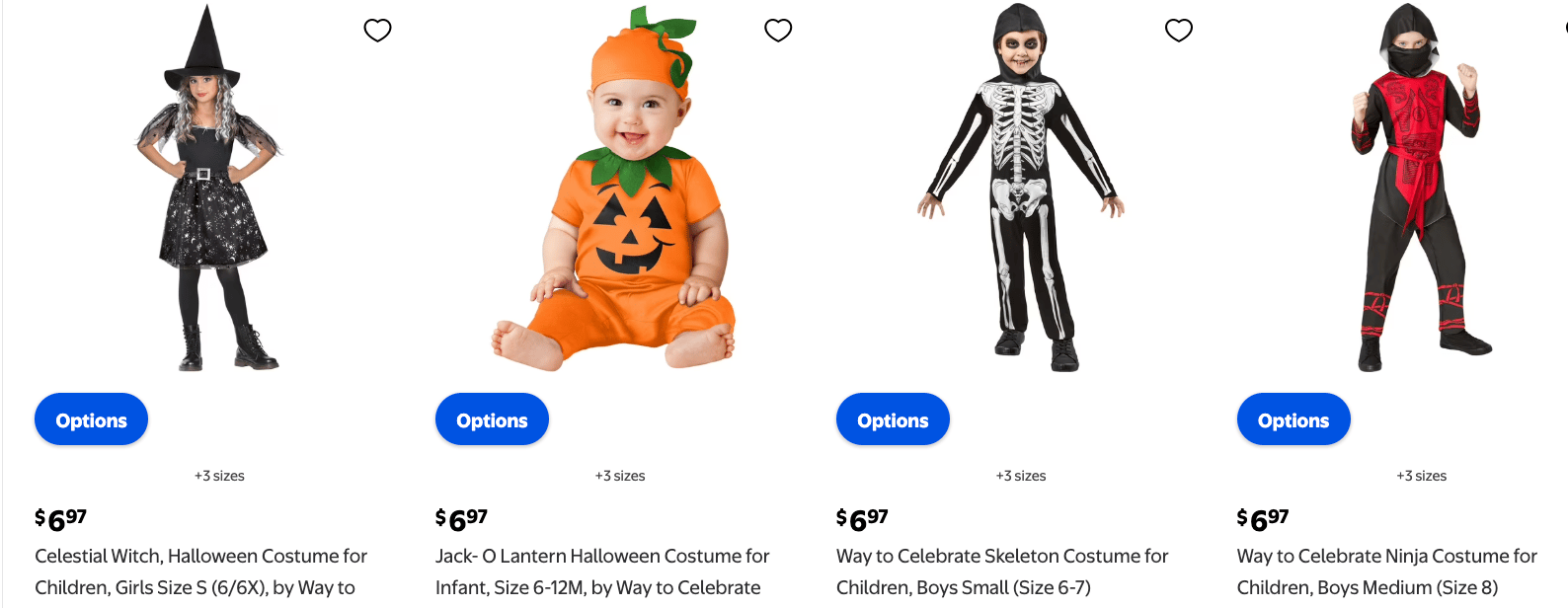This screenshot has height=608, width=1568.
Task: Choose Options for the Ninja costume
Action: 1294,419
